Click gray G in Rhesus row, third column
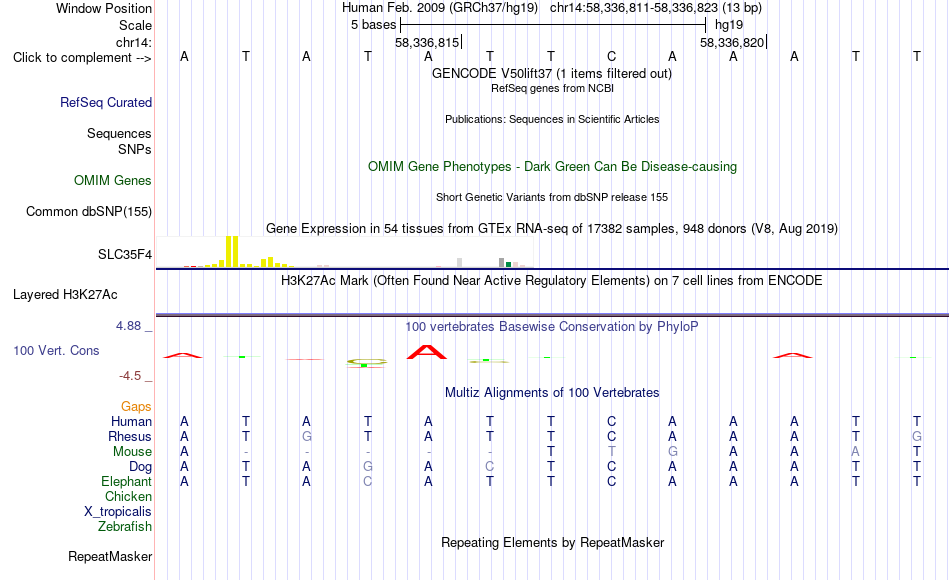The height and width of the screenshot is (580, 950). click(x=307, y=436)
